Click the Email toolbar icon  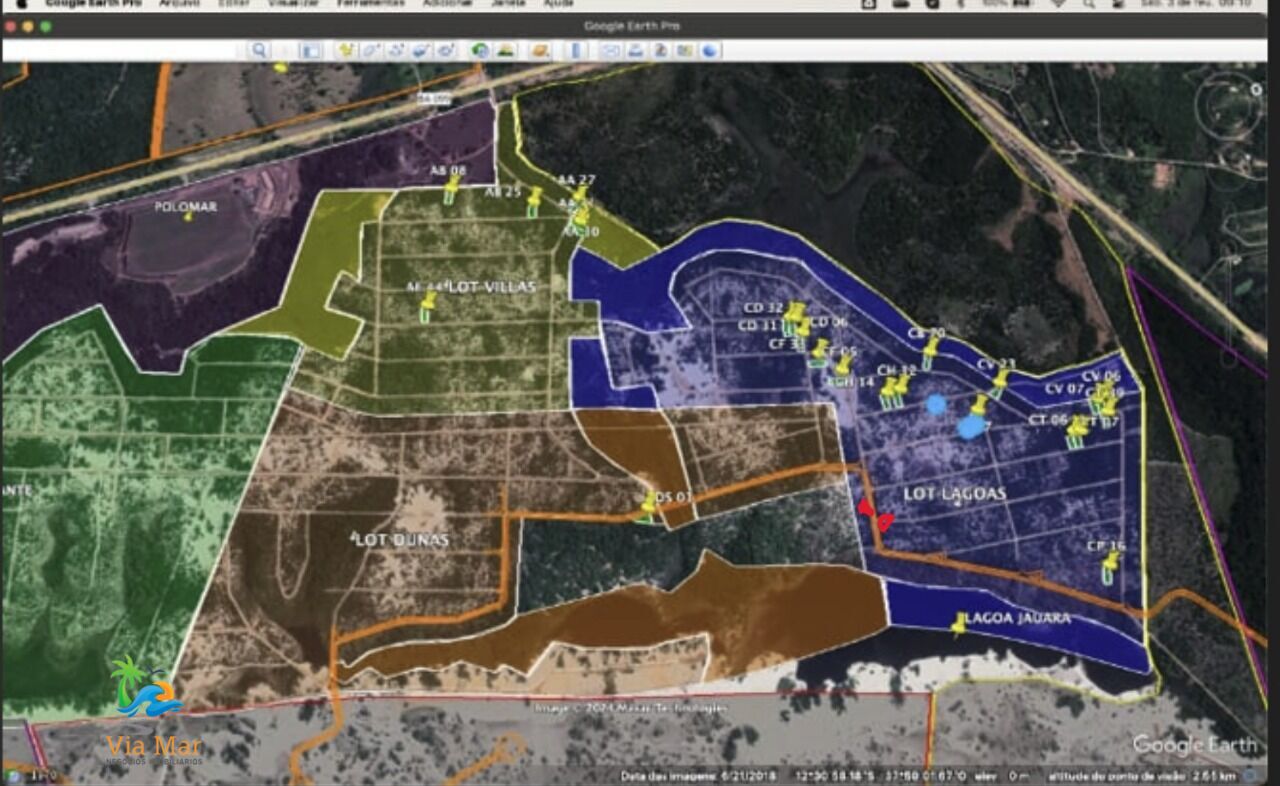tap(609, 50)
